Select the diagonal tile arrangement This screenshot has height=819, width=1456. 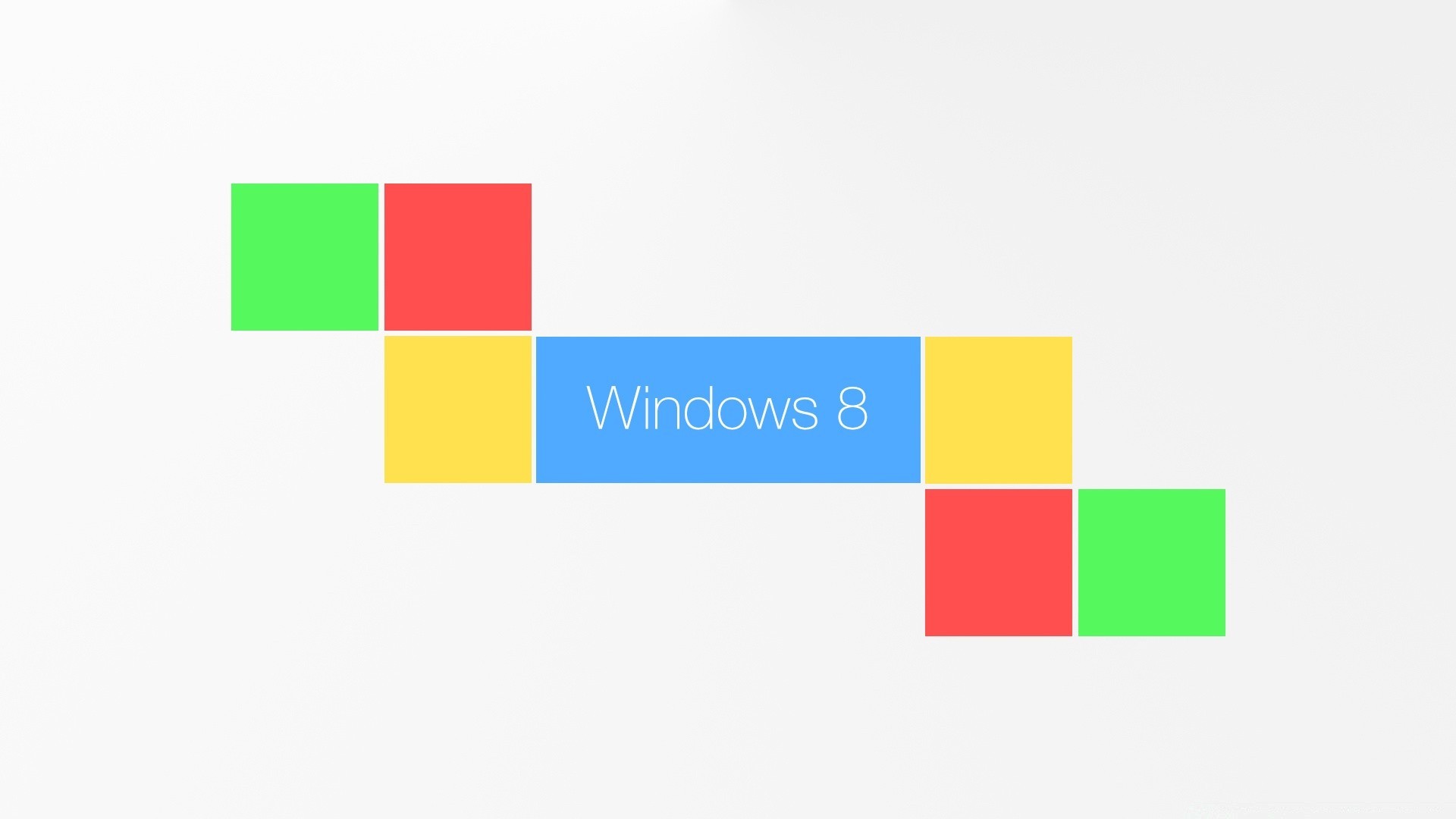[728, 408]
